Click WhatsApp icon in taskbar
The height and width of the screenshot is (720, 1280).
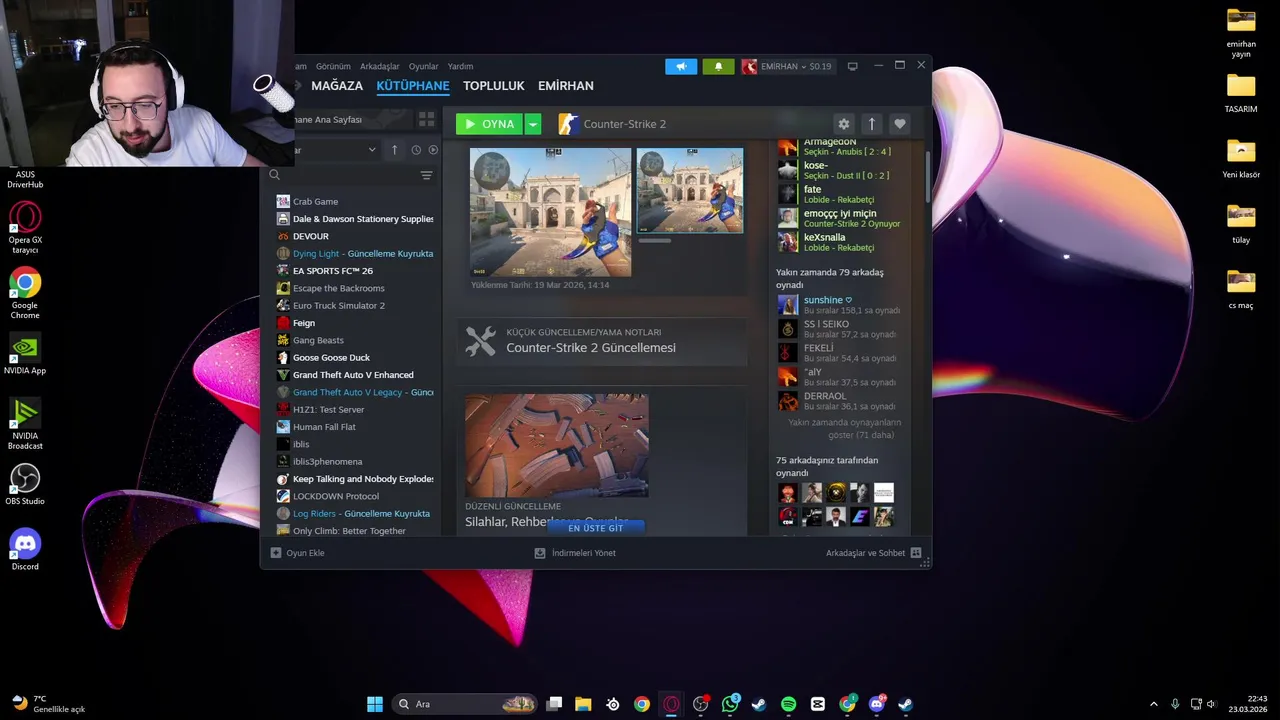730,704
